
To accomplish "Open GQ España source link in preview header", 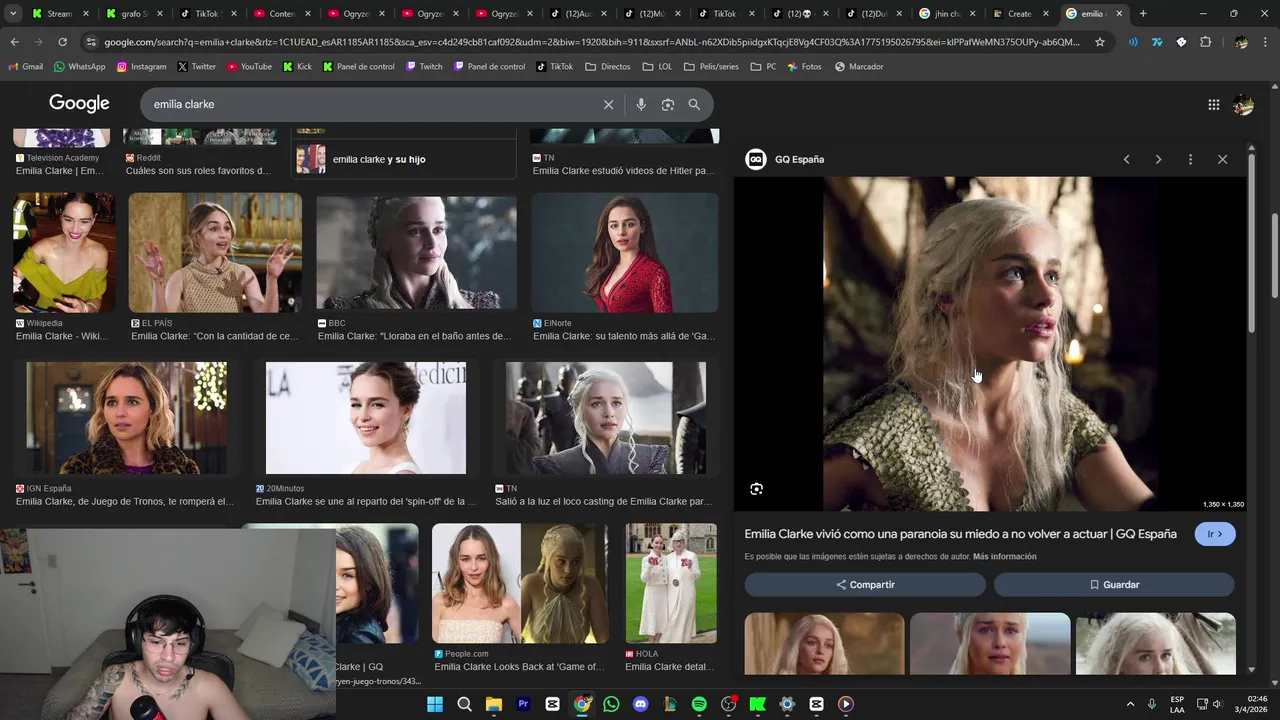I will [x=787, y=159].
